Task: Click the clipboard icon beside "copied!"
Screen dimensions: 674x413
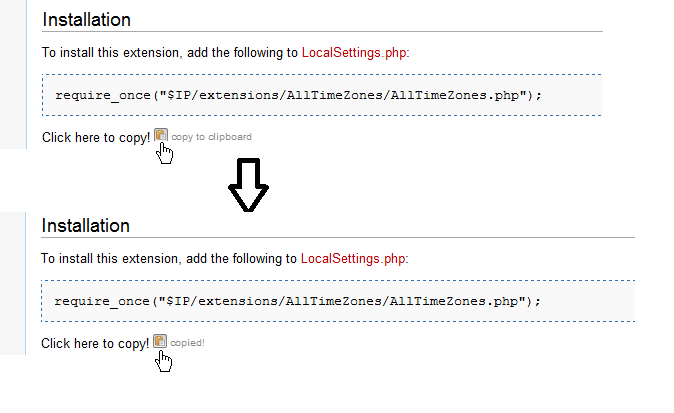Action: pyautogui.click(x=160, y=341)
